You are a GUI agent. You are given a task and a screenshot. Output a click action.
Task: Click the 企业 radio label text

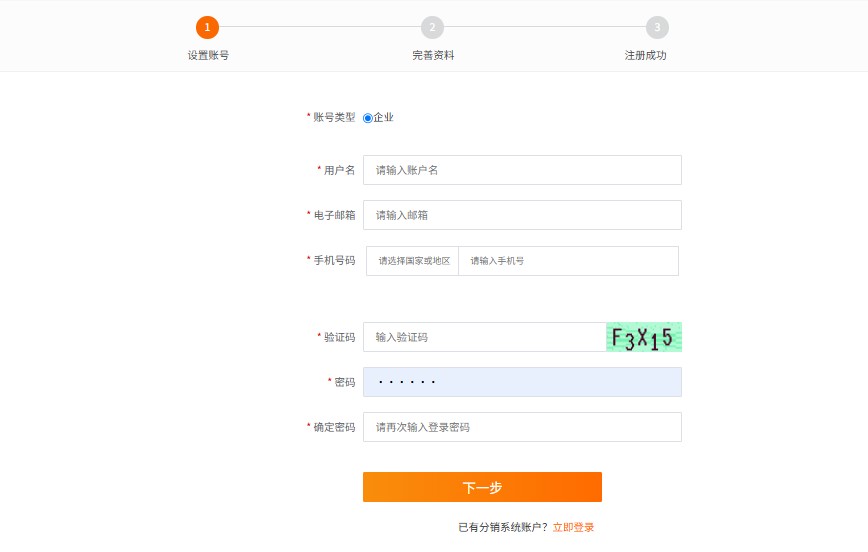pos(383,117)
